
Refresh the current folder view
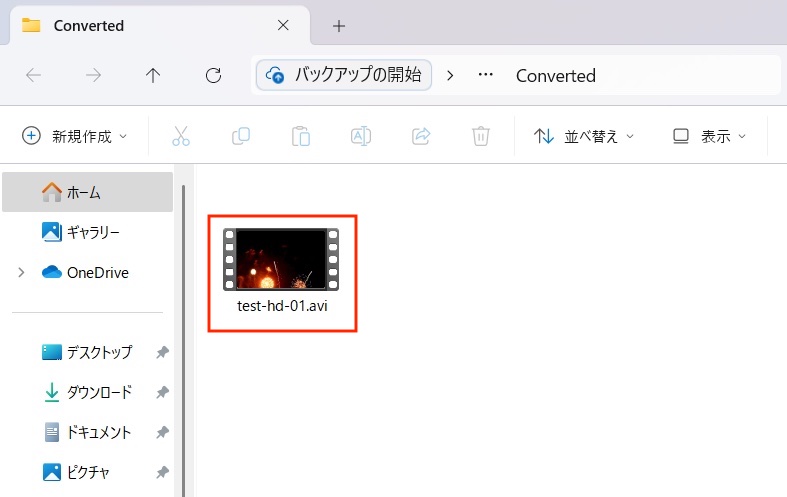pos(212,75)
